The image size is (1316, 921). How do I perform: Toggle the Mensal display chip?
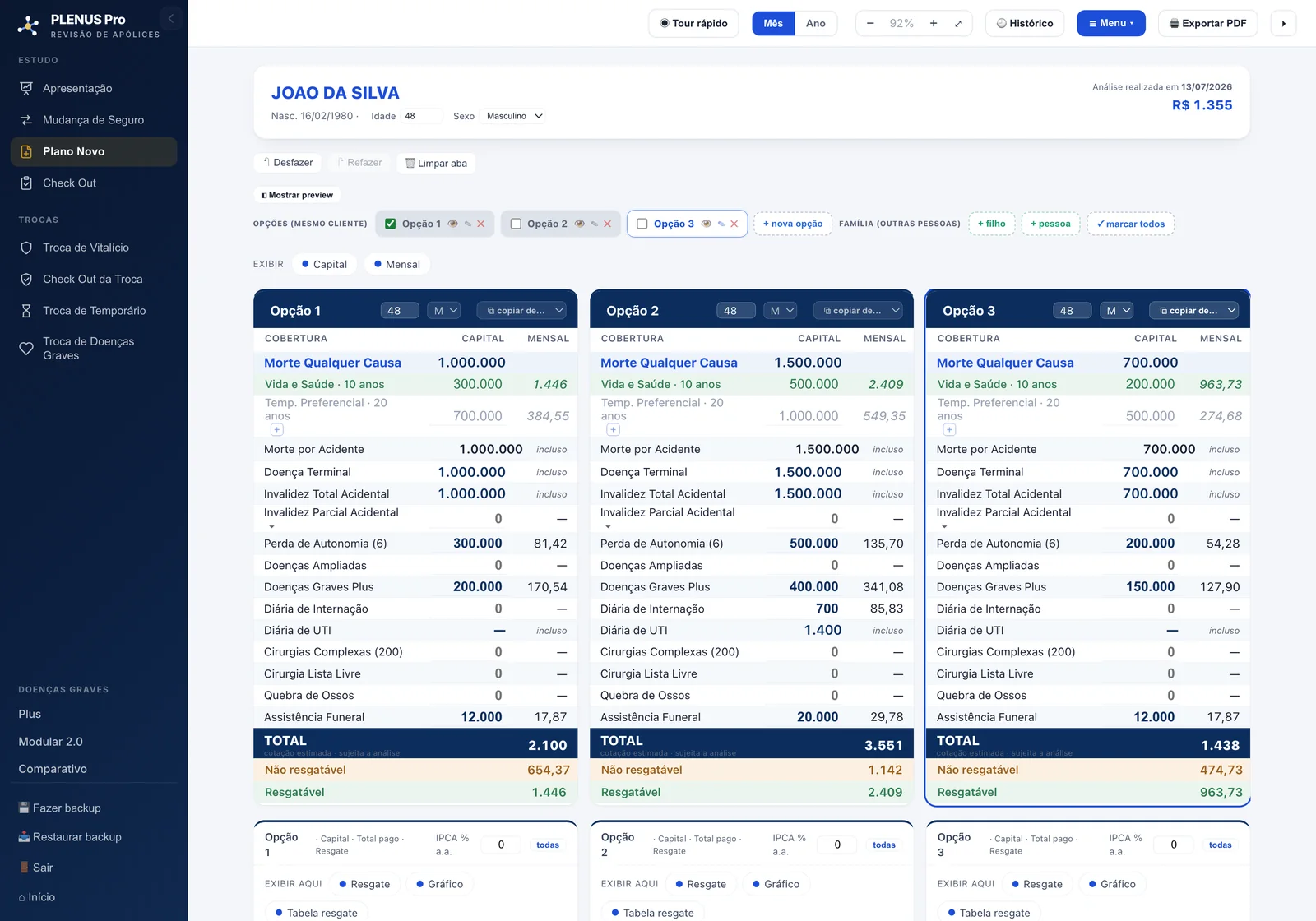click(x=397, y=264)
